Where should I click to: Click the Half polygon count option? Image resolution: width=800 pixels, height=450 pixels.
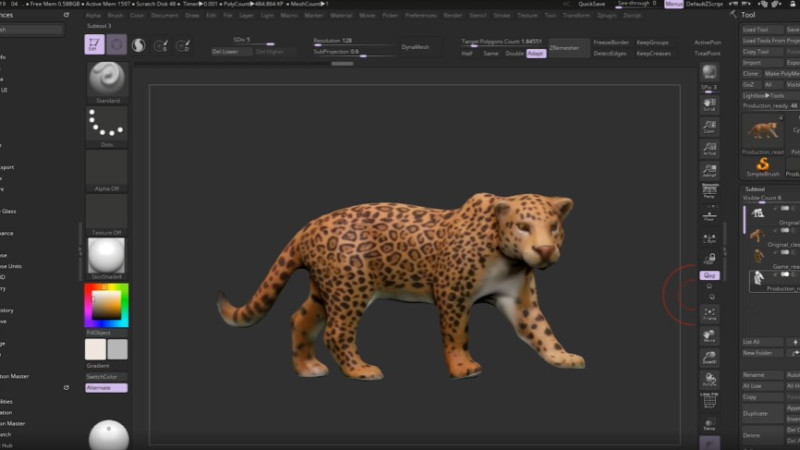(467, 53)
